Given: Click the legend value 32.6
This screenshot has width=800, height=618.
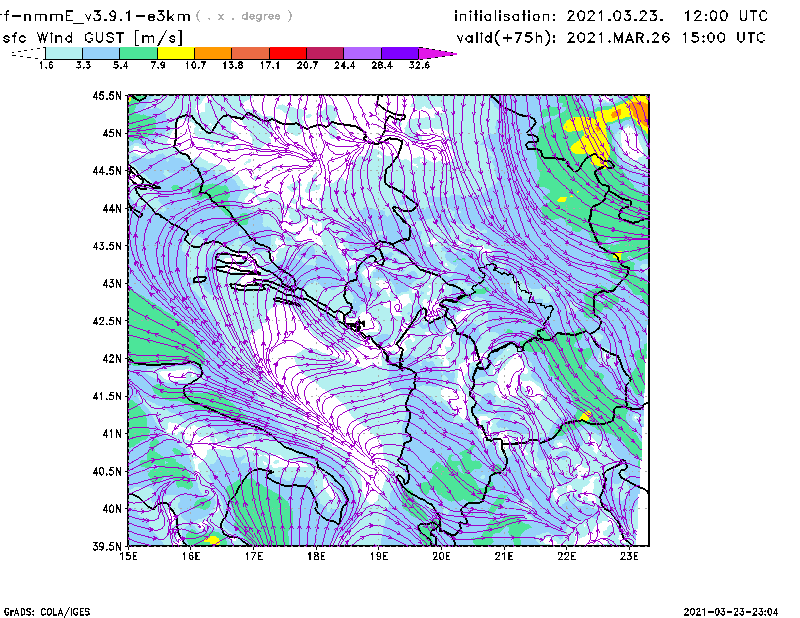Looking at the screenshot, I should tap(419, 65).
